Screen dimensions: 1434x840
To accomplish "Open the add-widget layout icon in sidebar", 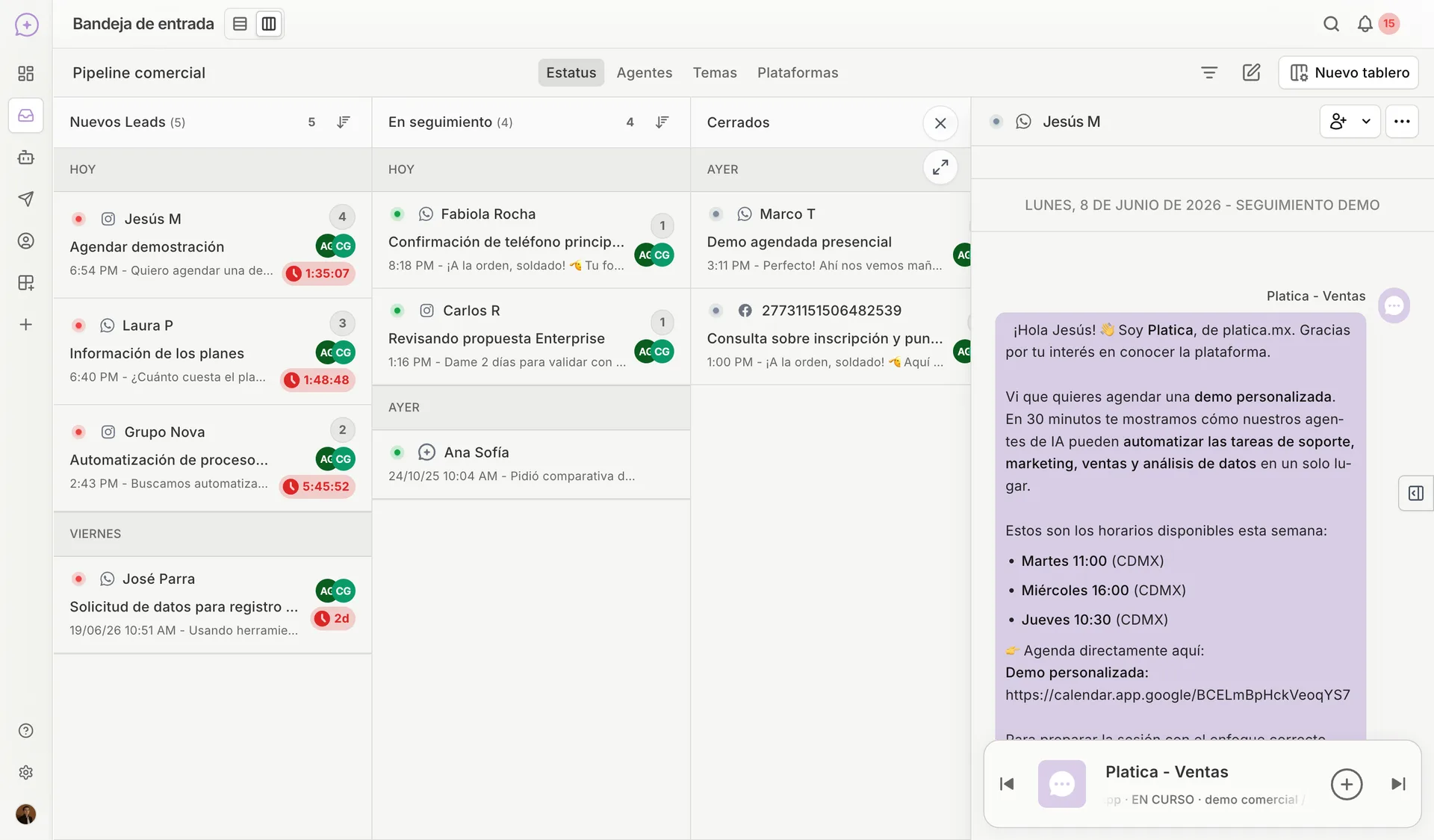I will [x=25, y=282].
